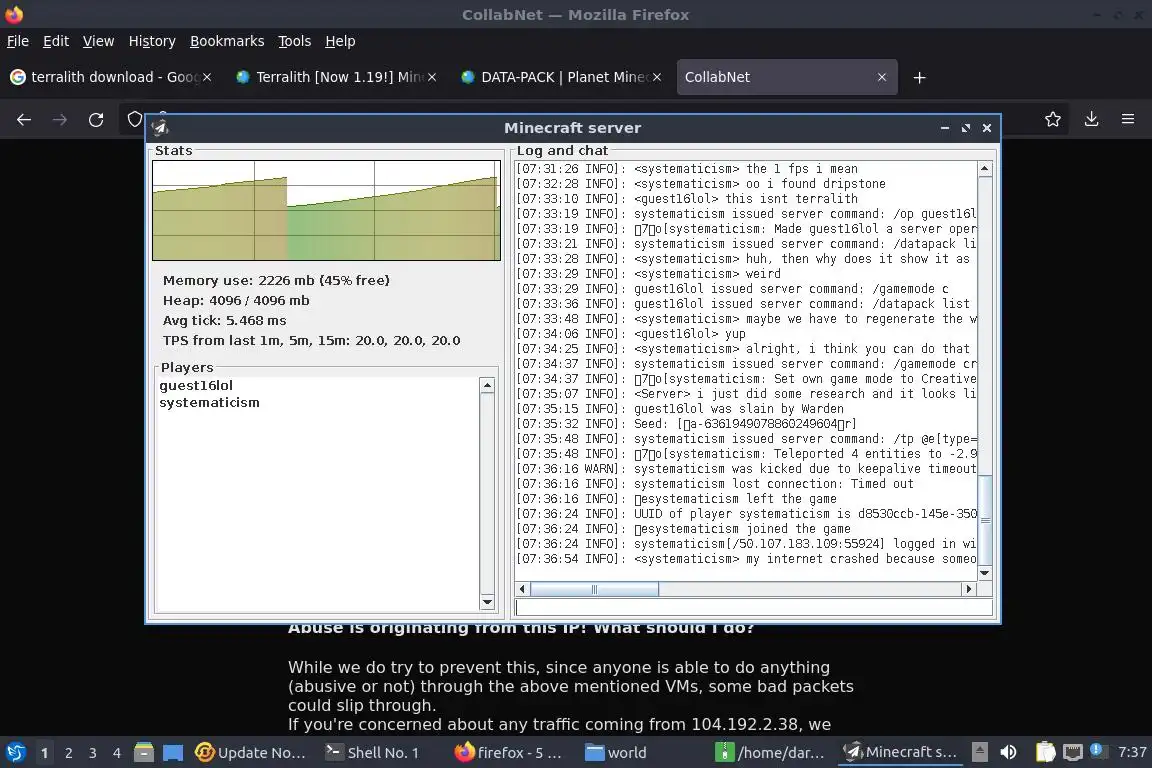Switch to workspace 3 in the pager
Screen dimensions: 1152x768
[x=93, y=753]
